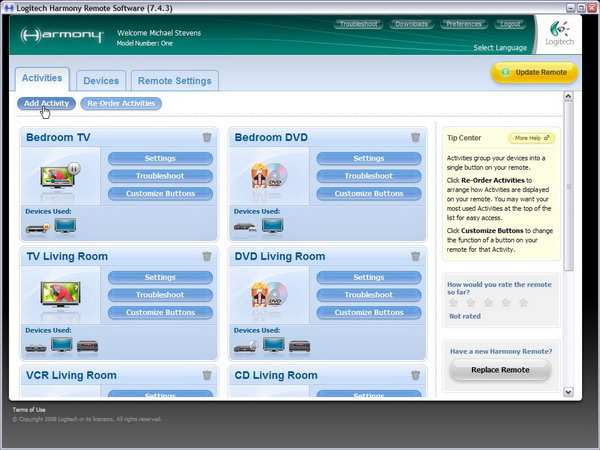Viewport: 600px width, 450px height.
Task: Troubleshoot the Bedroom DVD activity
Action: tap(369, 176)
